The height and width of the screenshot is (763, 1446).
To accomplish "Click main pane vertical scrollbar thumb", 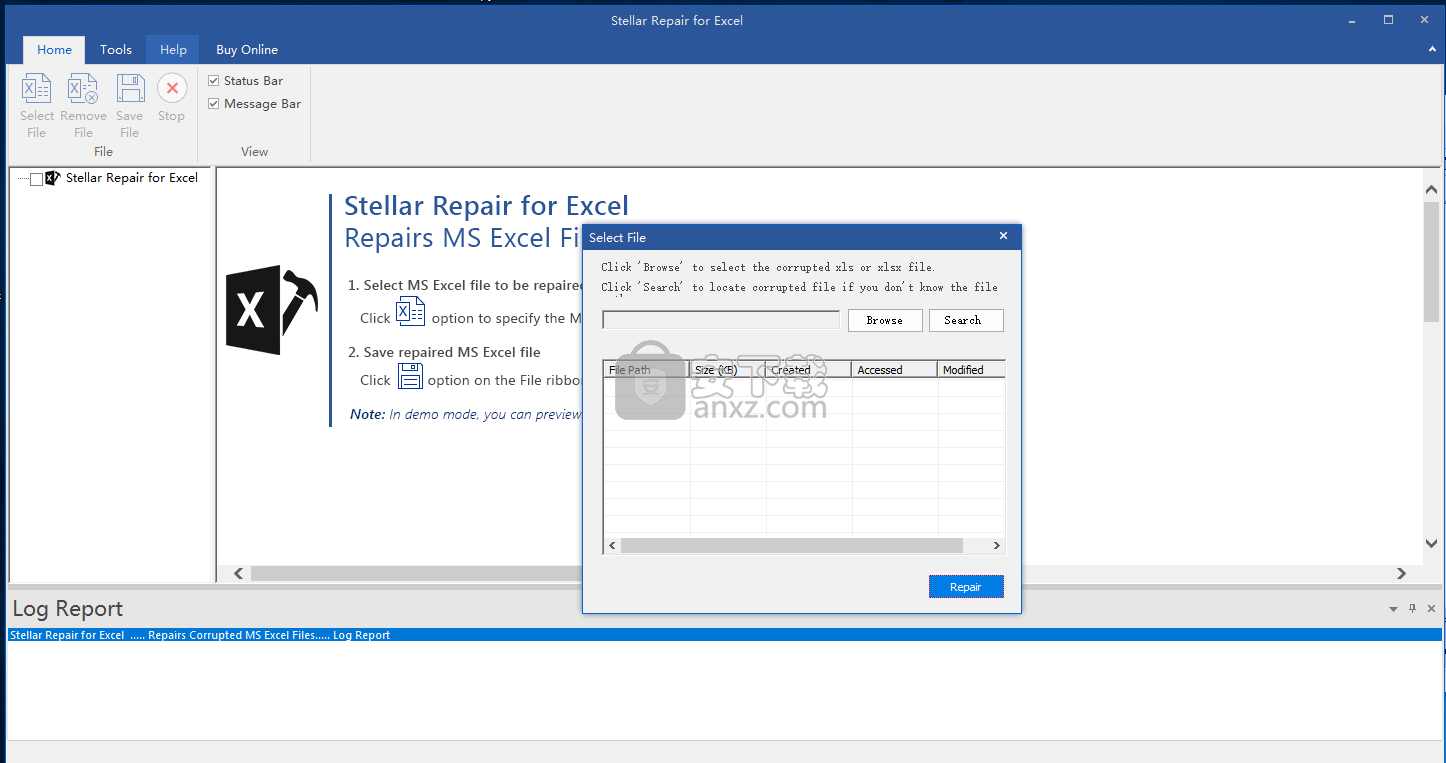I will pyautogui.click(x=1432, y=260).
